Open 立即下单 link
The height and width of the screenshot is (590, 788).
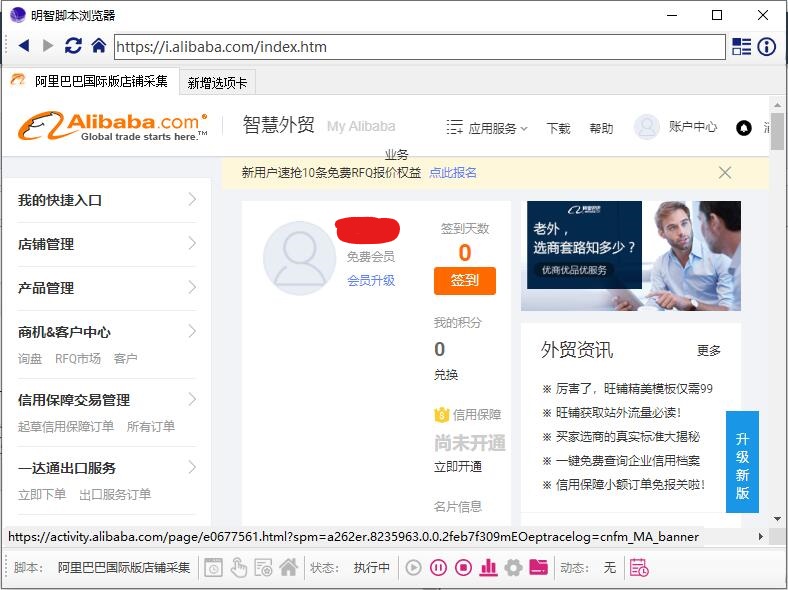tap(42, 495)
